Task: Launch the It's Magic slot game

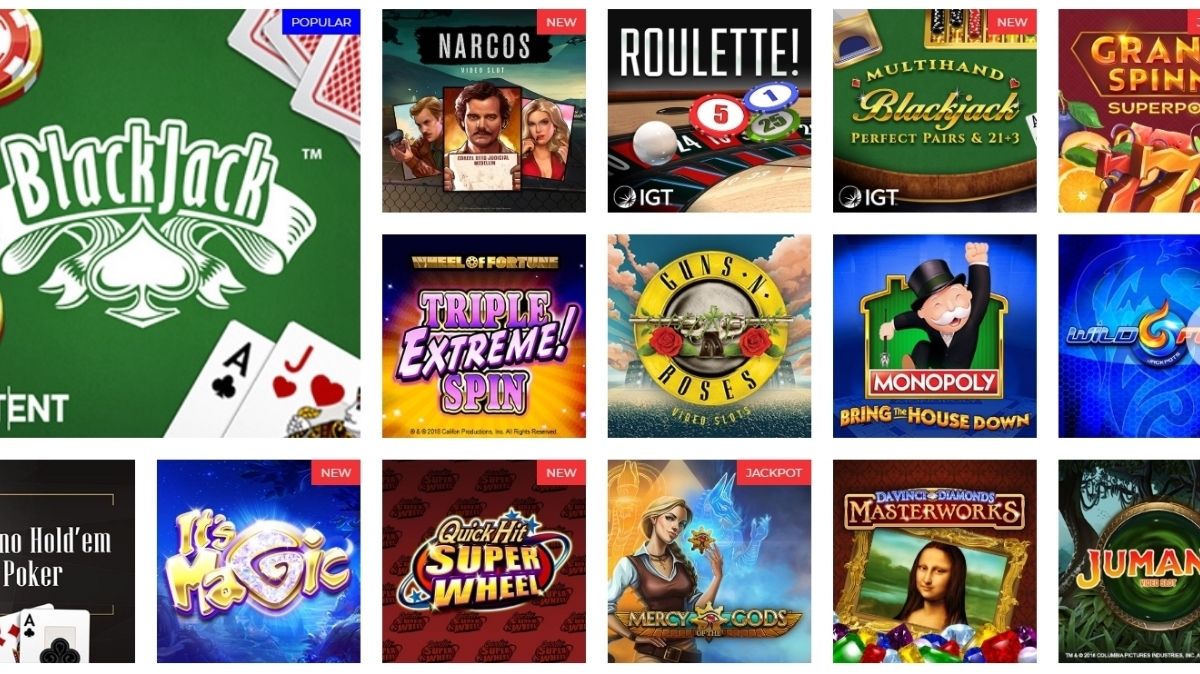Action: coord(259,561)
